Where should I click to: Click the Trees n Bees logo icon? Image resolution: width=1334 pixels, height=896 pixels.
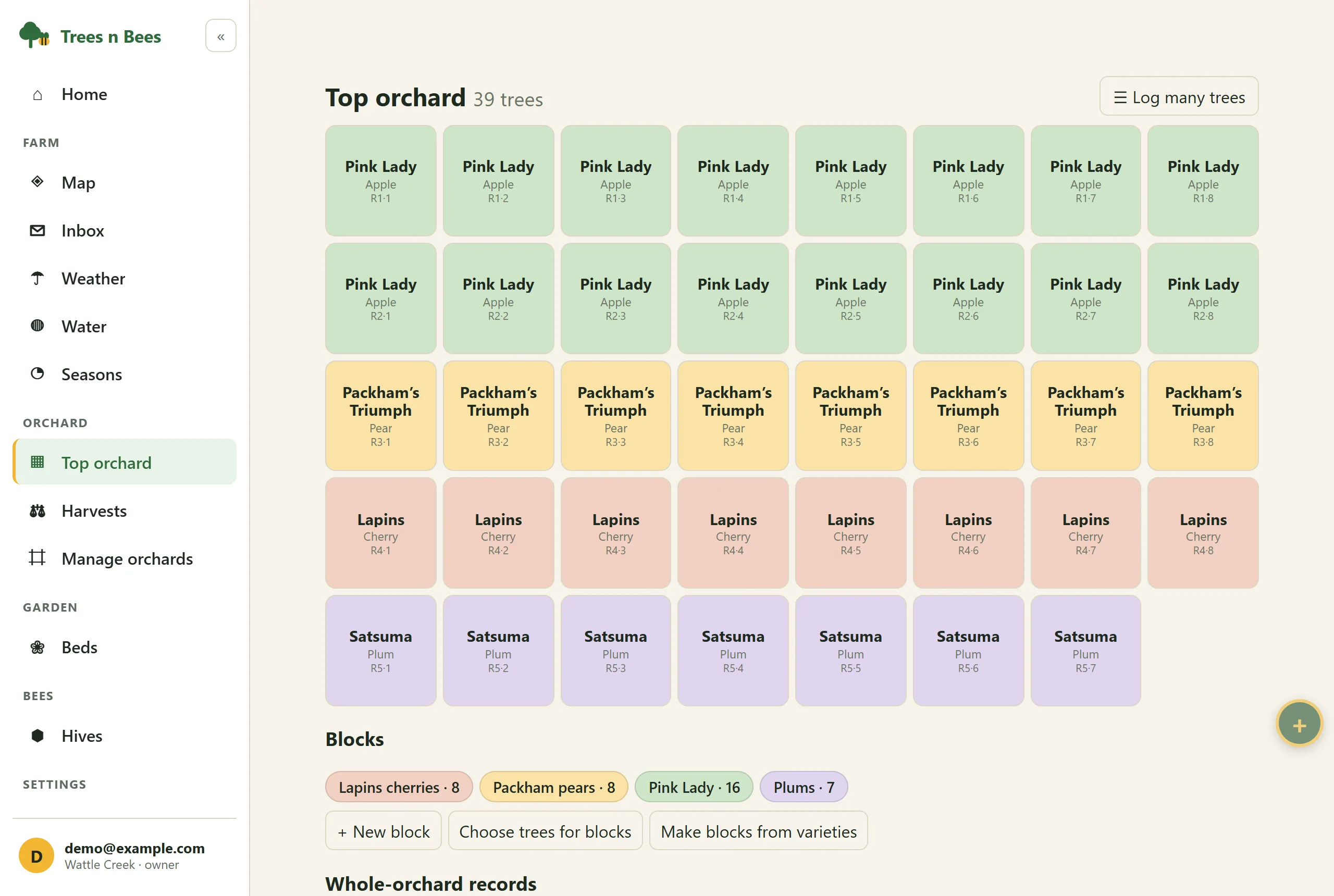34,35
